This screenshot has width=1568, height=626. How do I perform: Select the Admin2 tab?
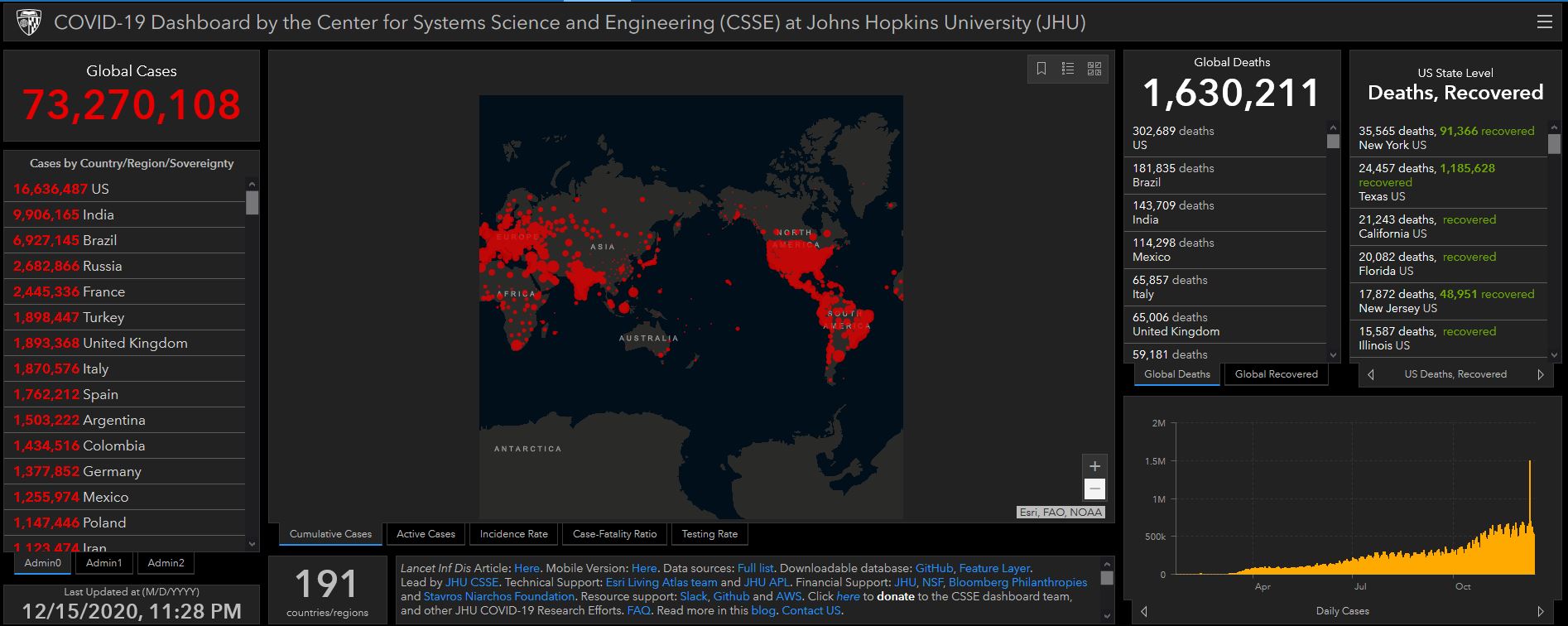166,563
